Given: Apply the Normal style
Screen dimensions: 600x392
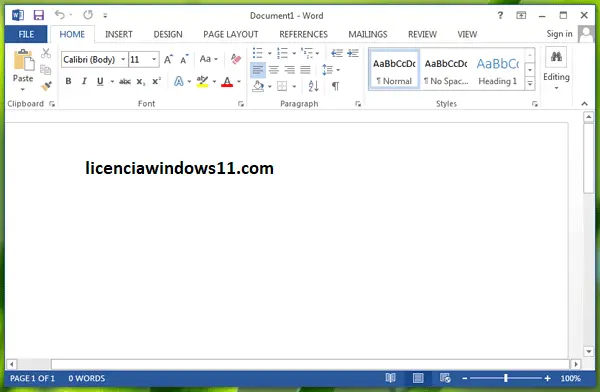Looking at the screenshot, I should [394, 70].
